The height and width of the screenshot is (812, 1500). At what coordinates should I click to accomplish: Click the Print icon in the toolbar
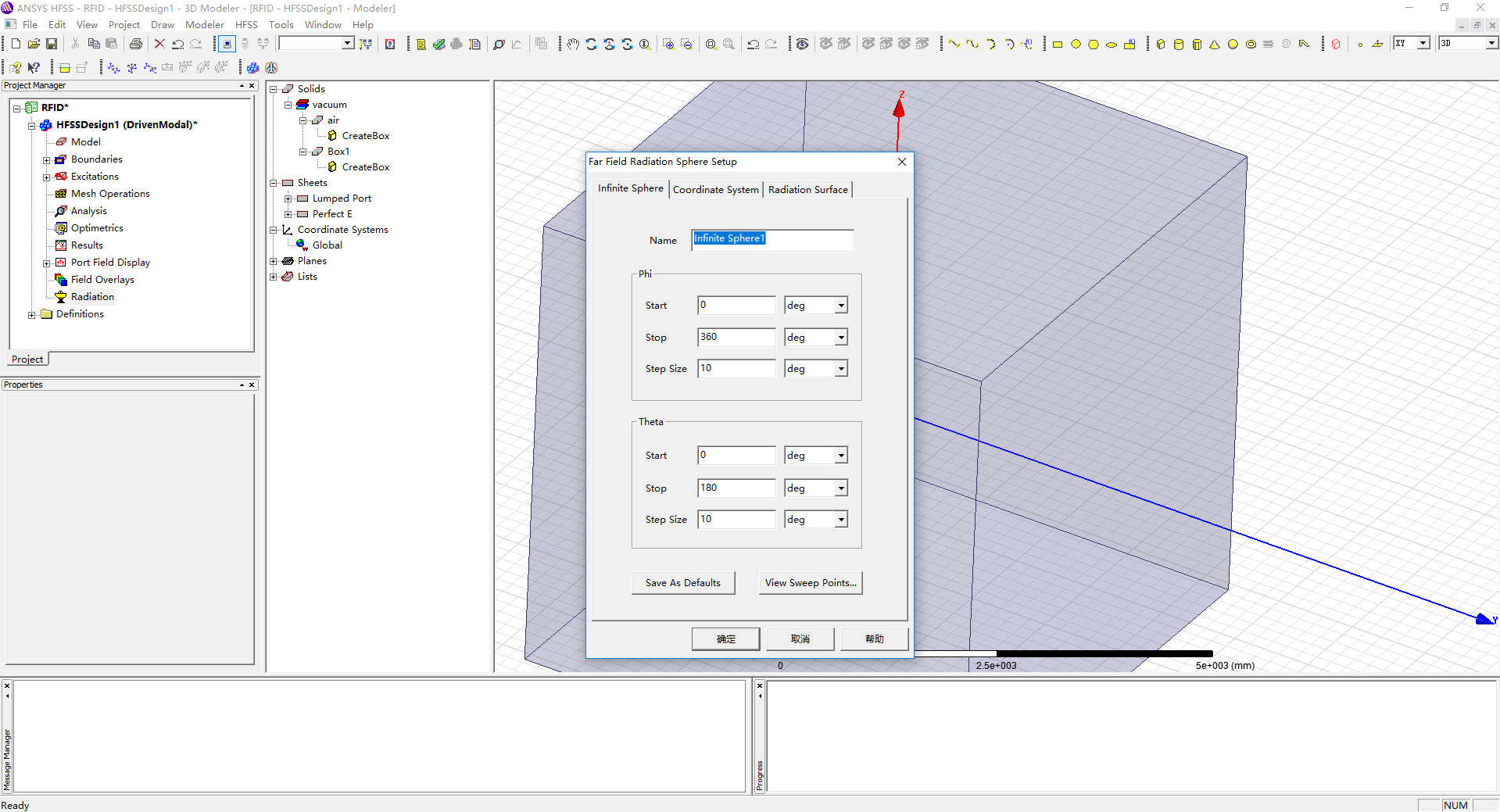pyautogui.click(x=136, y=44)
